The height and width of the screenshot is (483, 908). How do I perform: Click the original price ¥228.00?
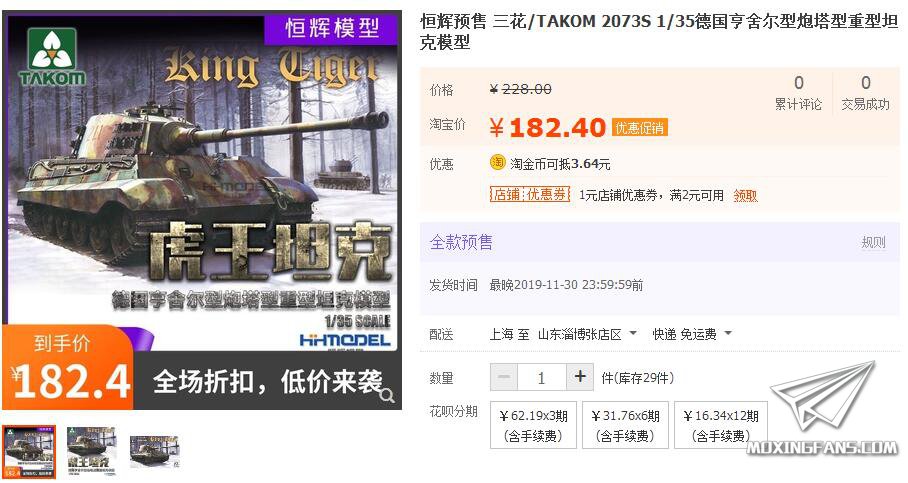pos(521,89)
